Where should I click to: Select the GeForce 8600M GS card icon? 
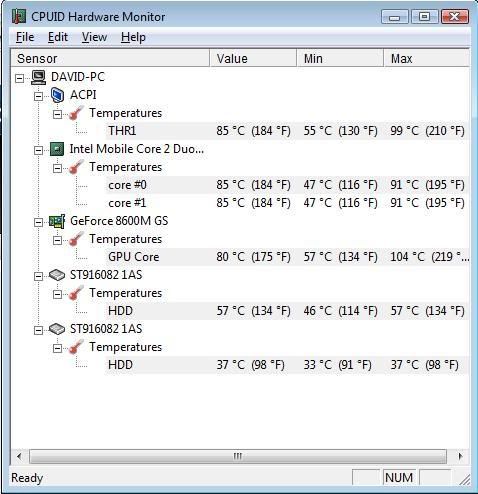click(57, 221)
